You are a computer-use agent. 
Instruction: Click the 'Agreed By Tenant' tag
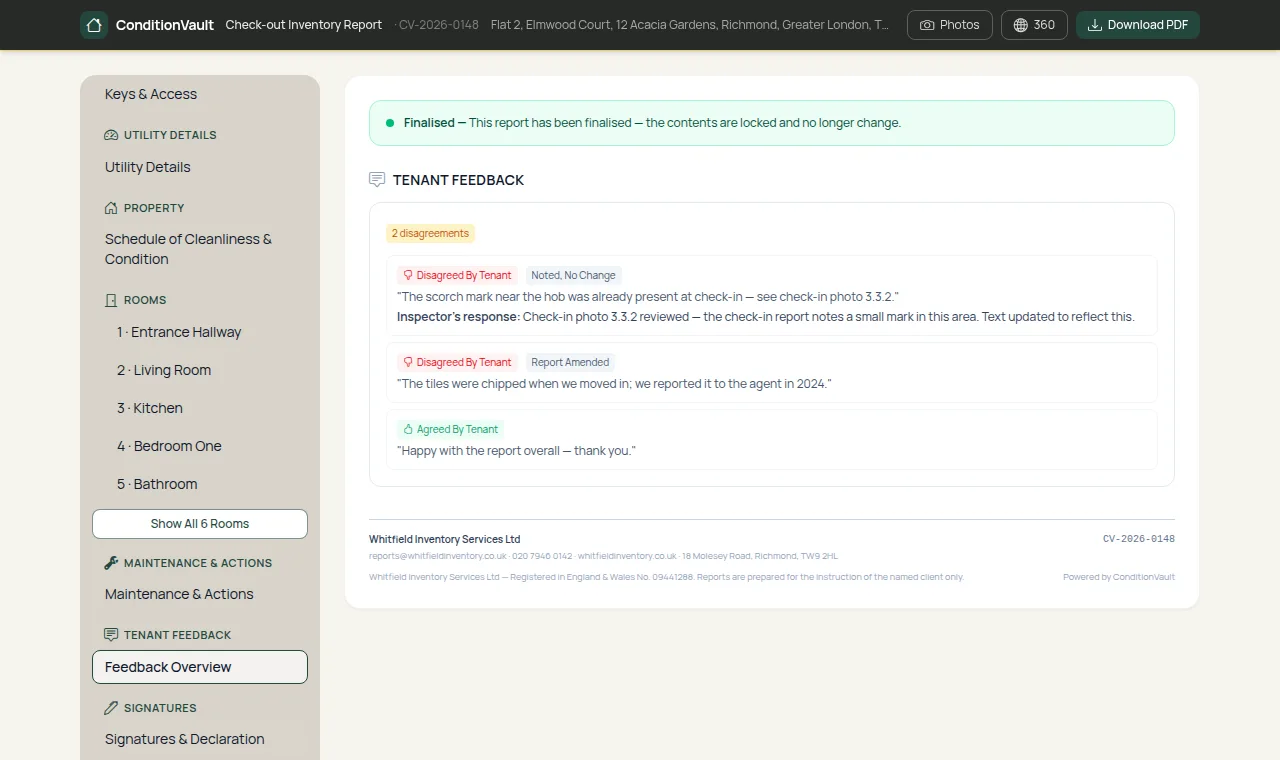(x=450, y=429)
